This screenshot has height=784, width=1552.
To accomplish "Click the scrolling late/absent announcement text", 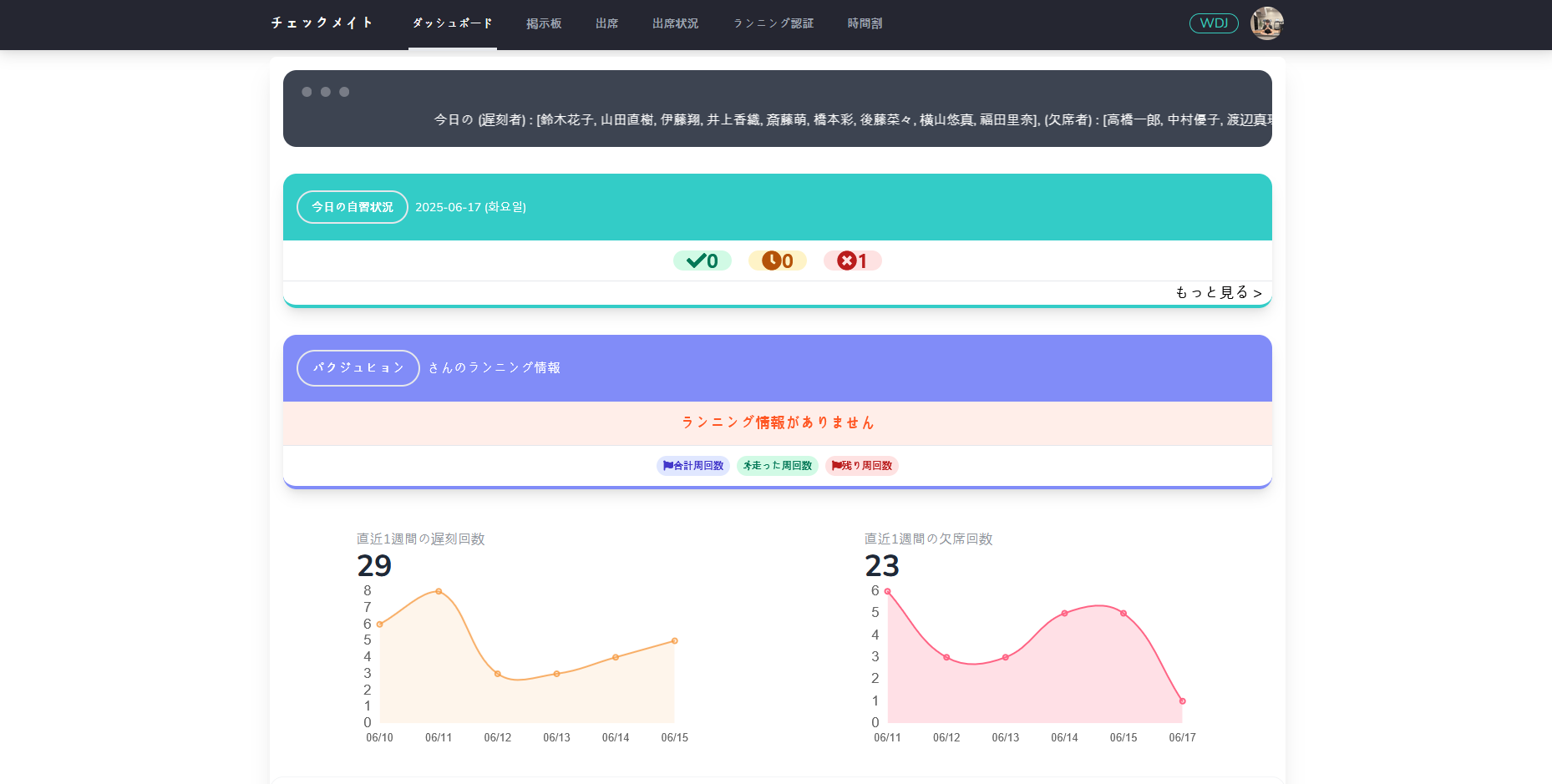I will [x=853, y=120].
